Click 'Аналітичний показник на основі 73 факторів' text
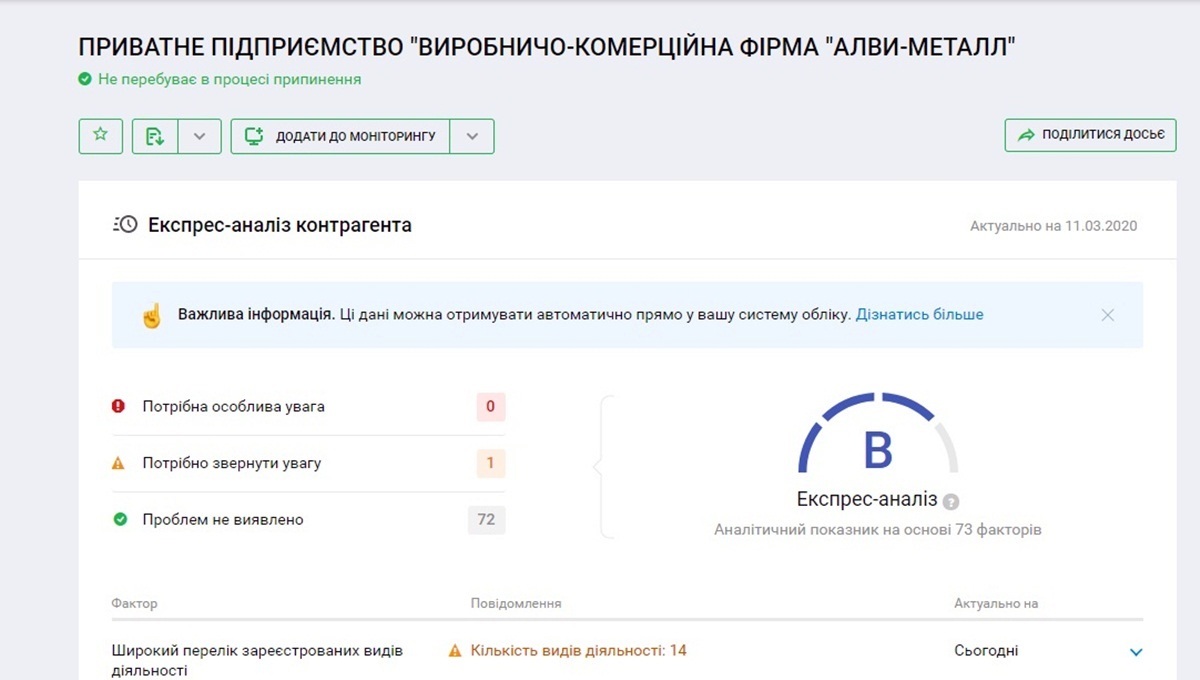This screenshot has height=680, width=1200. pyautogui.click(x=878, y=530)
